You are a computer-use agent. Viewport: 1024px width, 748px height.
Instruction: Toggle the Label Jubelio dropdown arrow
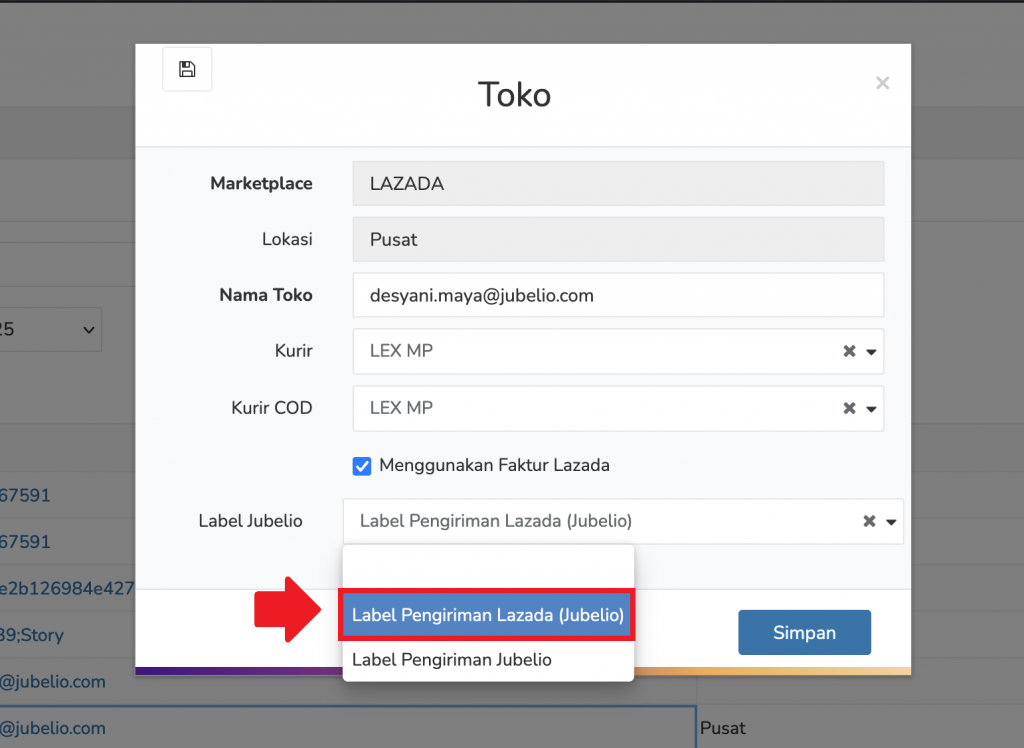click(891, 522)
